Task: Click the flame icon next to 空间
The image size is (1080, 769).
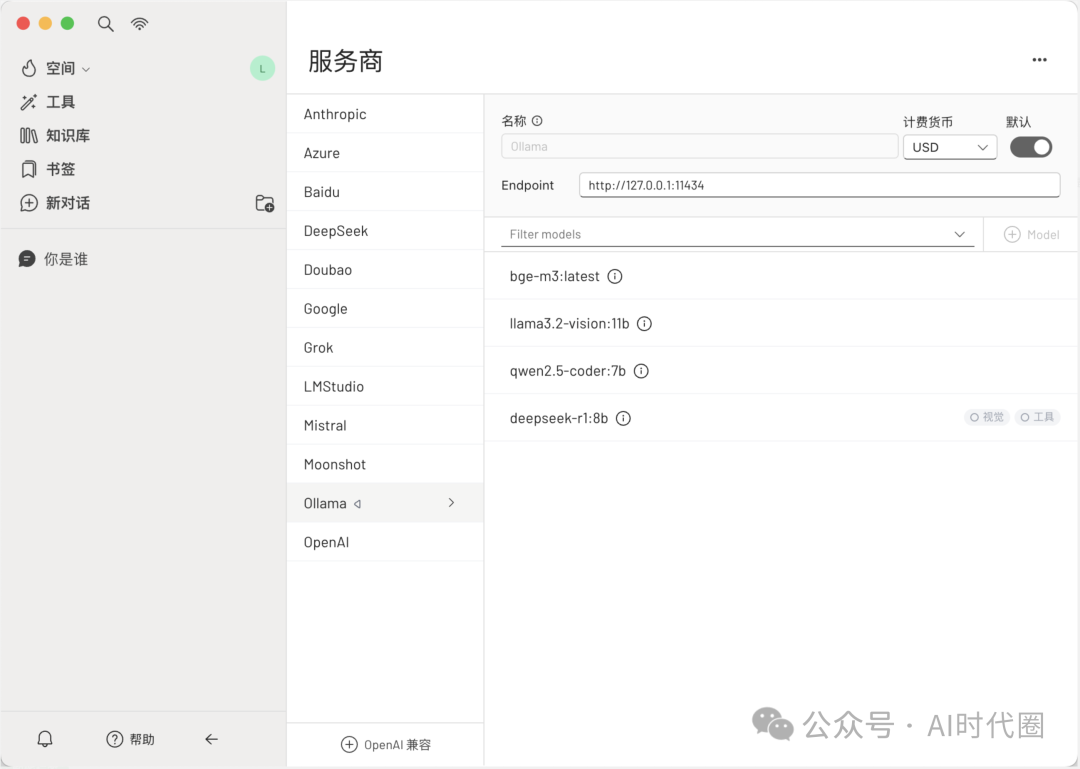Action: [29, 68]
